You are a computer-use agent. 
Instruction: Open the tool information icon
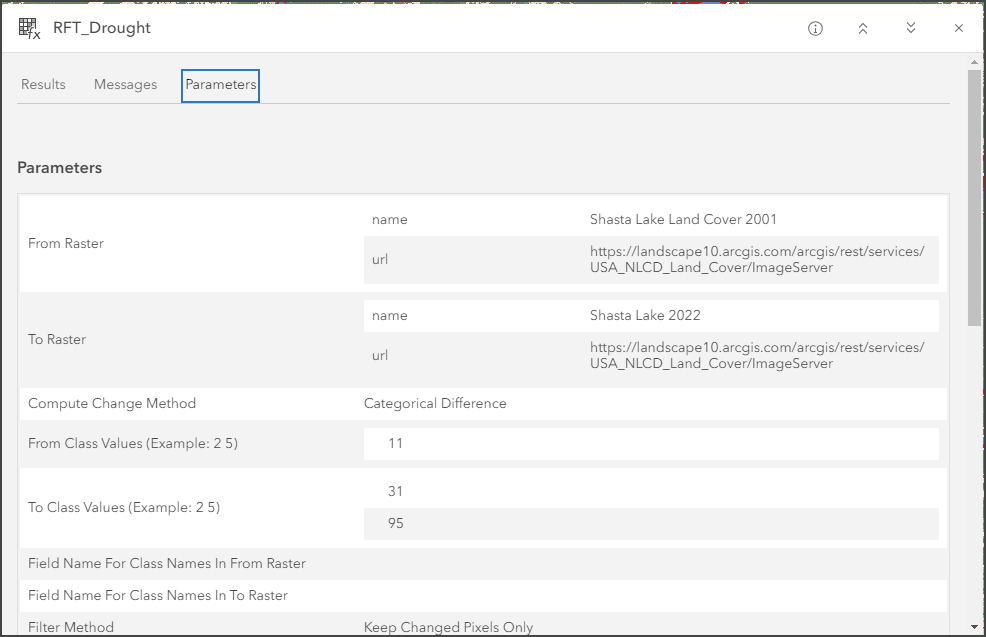tap(815, 28)
